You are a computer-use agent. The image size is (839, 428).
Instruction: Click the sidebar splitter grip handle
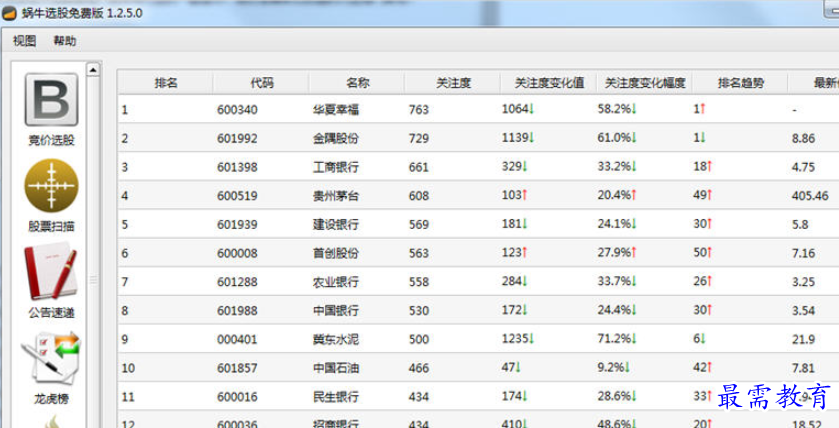pos(93,279)
